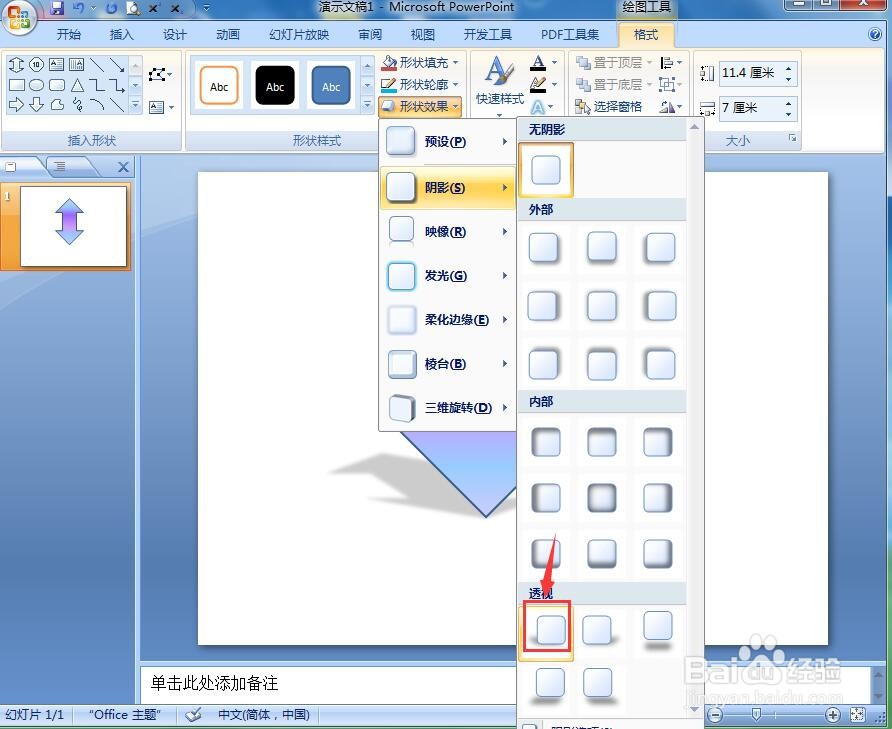Viewport: 892px width, 729px height.
Task: Switch to PDF toolset tab
Action: pyautogui.click(x=569, y=35)
